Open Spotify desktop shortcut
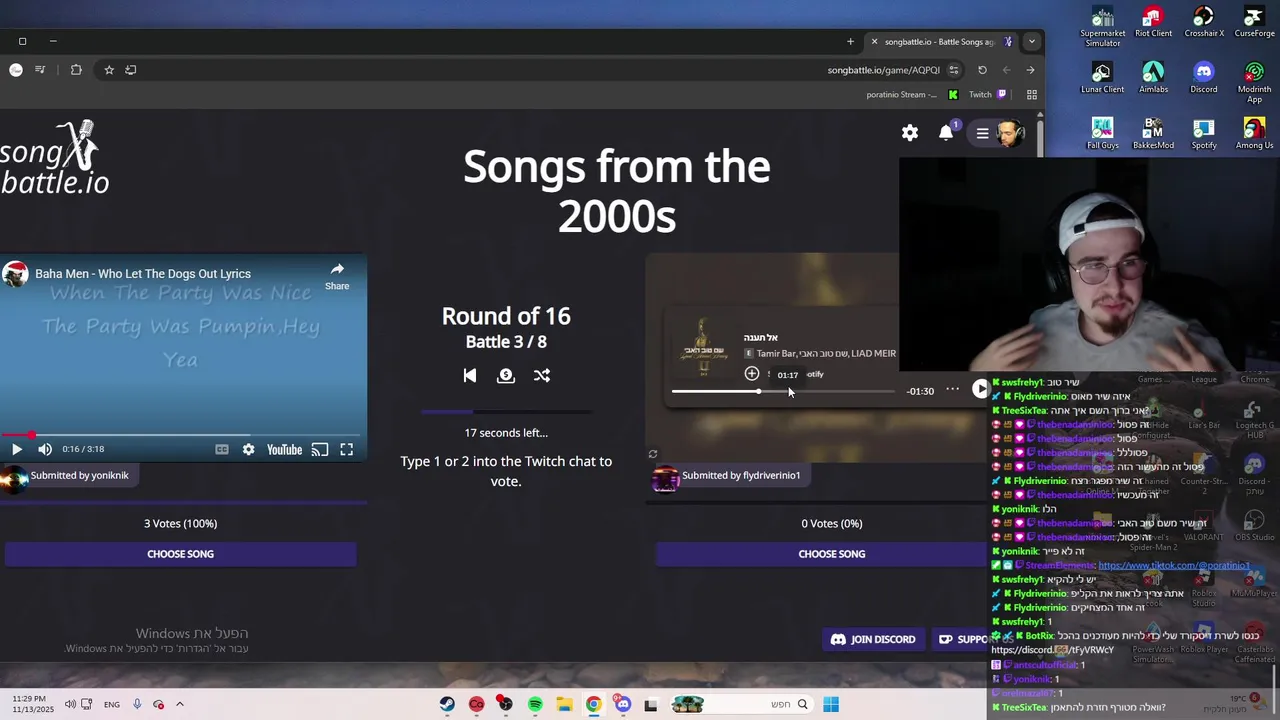 tap(1204, 134)
